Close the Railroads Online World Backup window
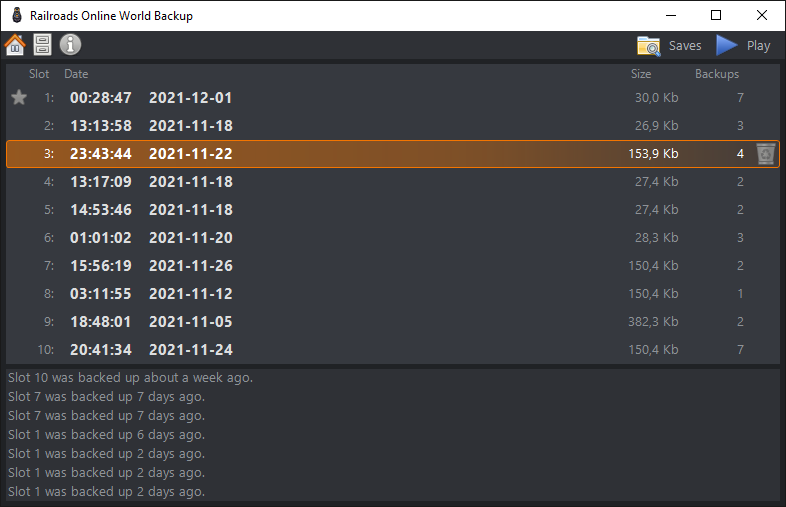786x507 pixels. 761,16
